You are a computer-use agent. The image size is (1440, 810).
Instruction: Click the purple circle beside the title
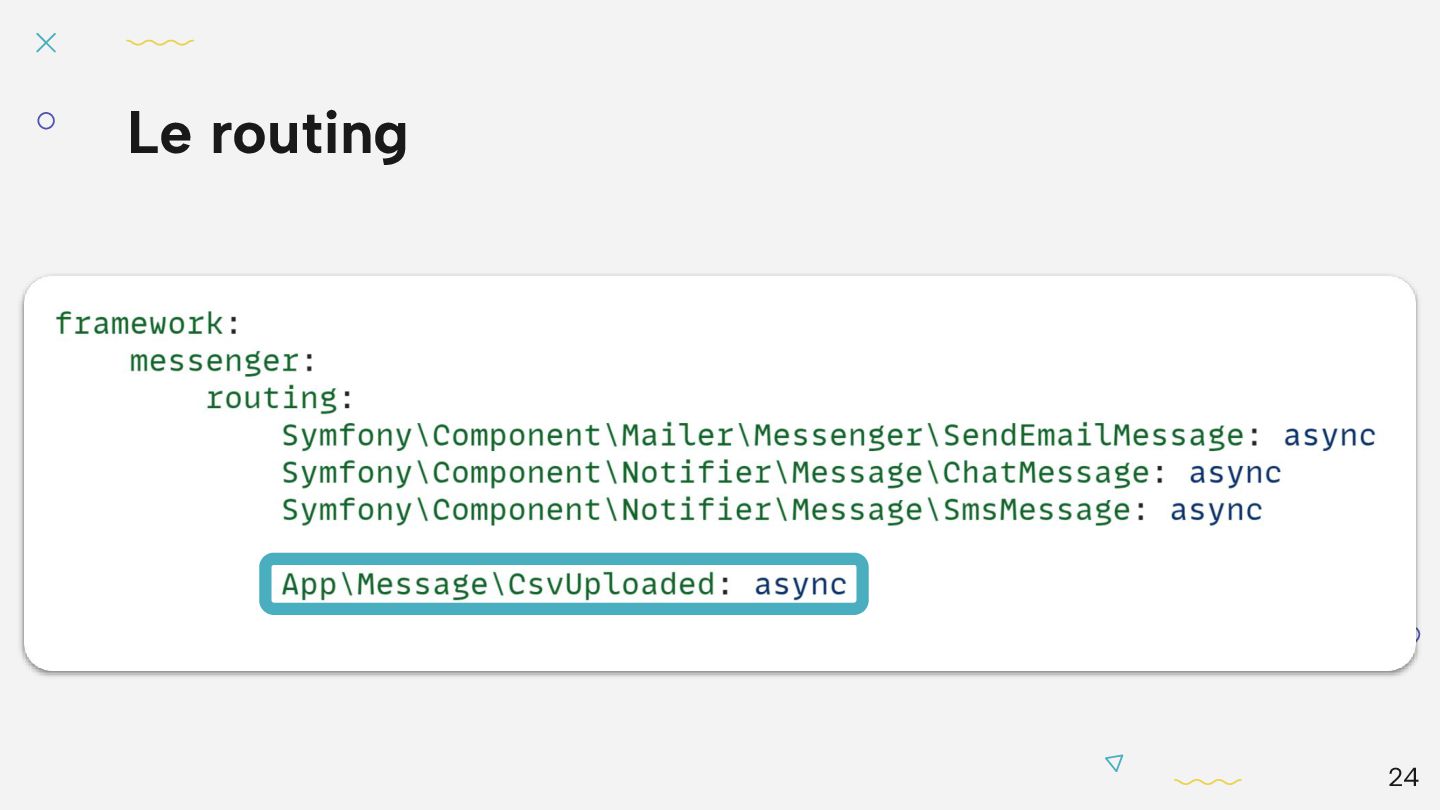(x=46, y=121)
